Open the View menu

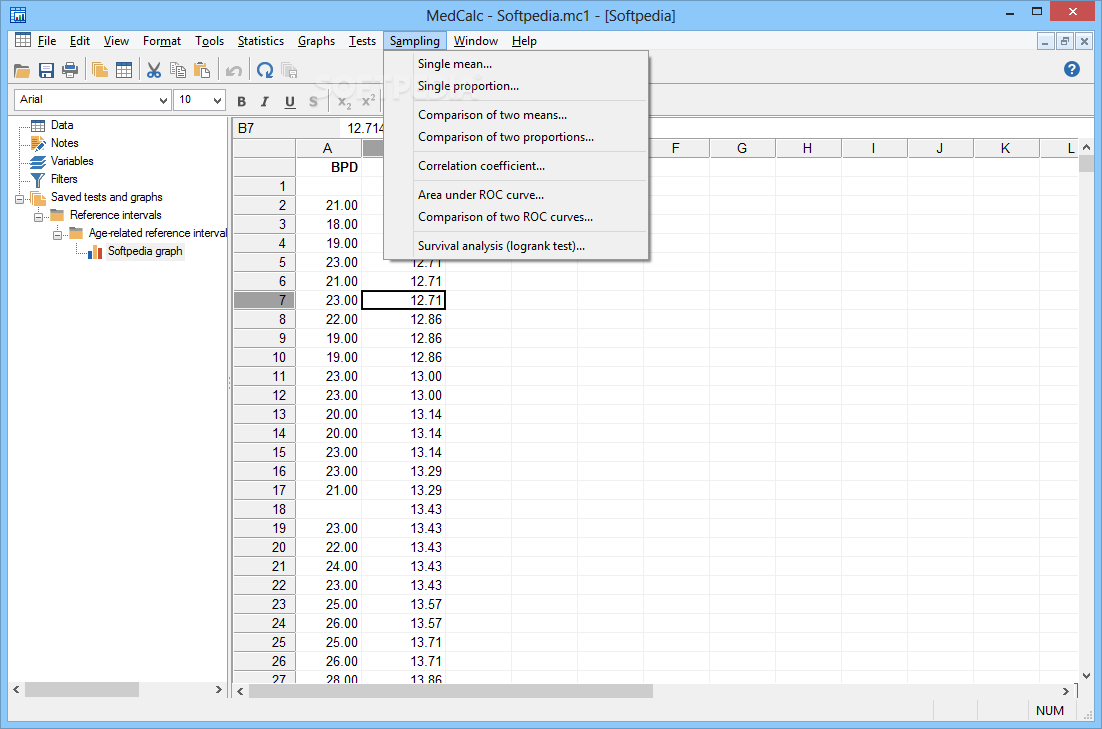[116, 41]
